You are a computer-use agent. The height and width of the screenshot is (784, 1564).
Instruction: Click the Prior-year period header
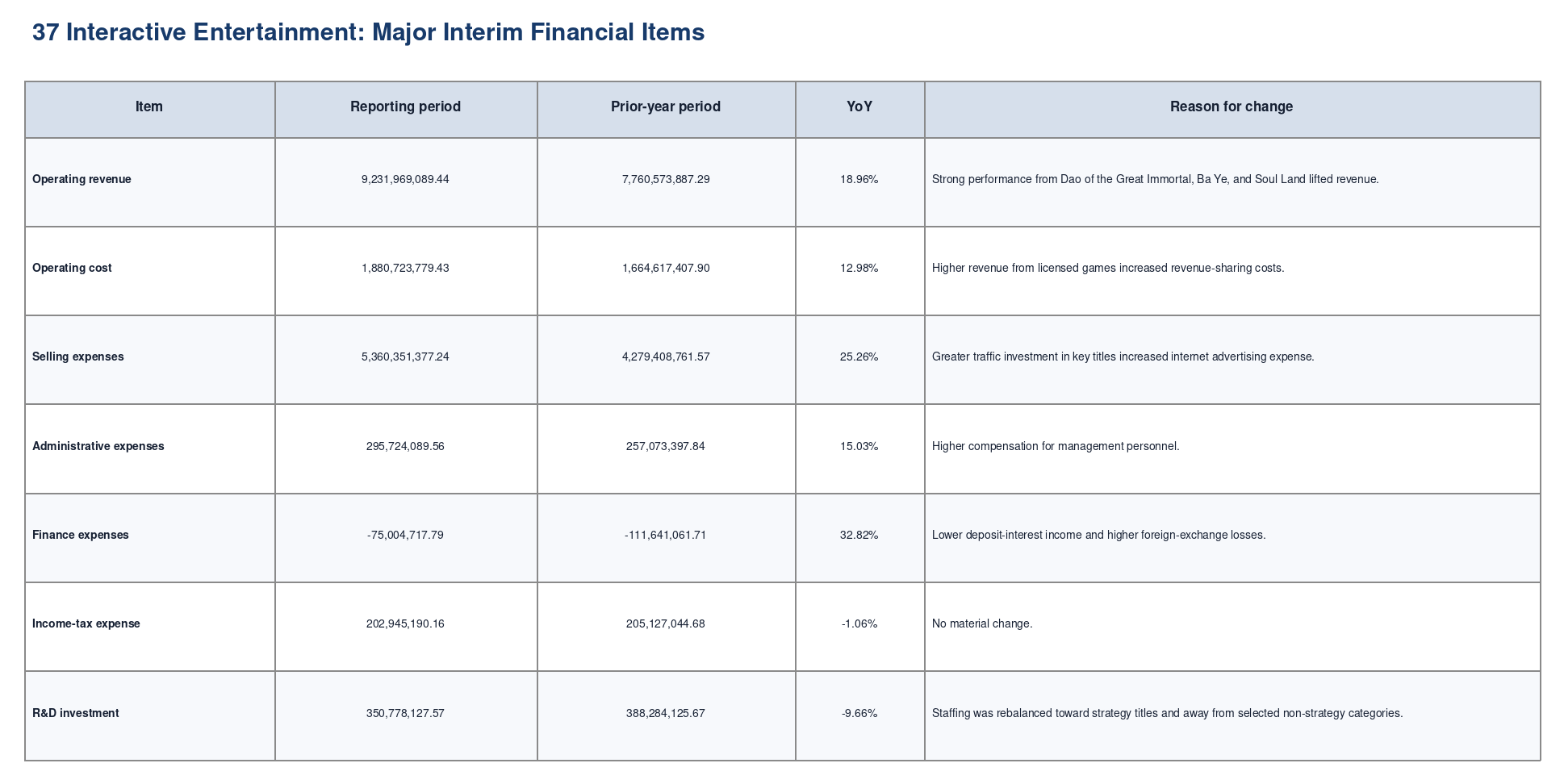[x=666, y=106]
